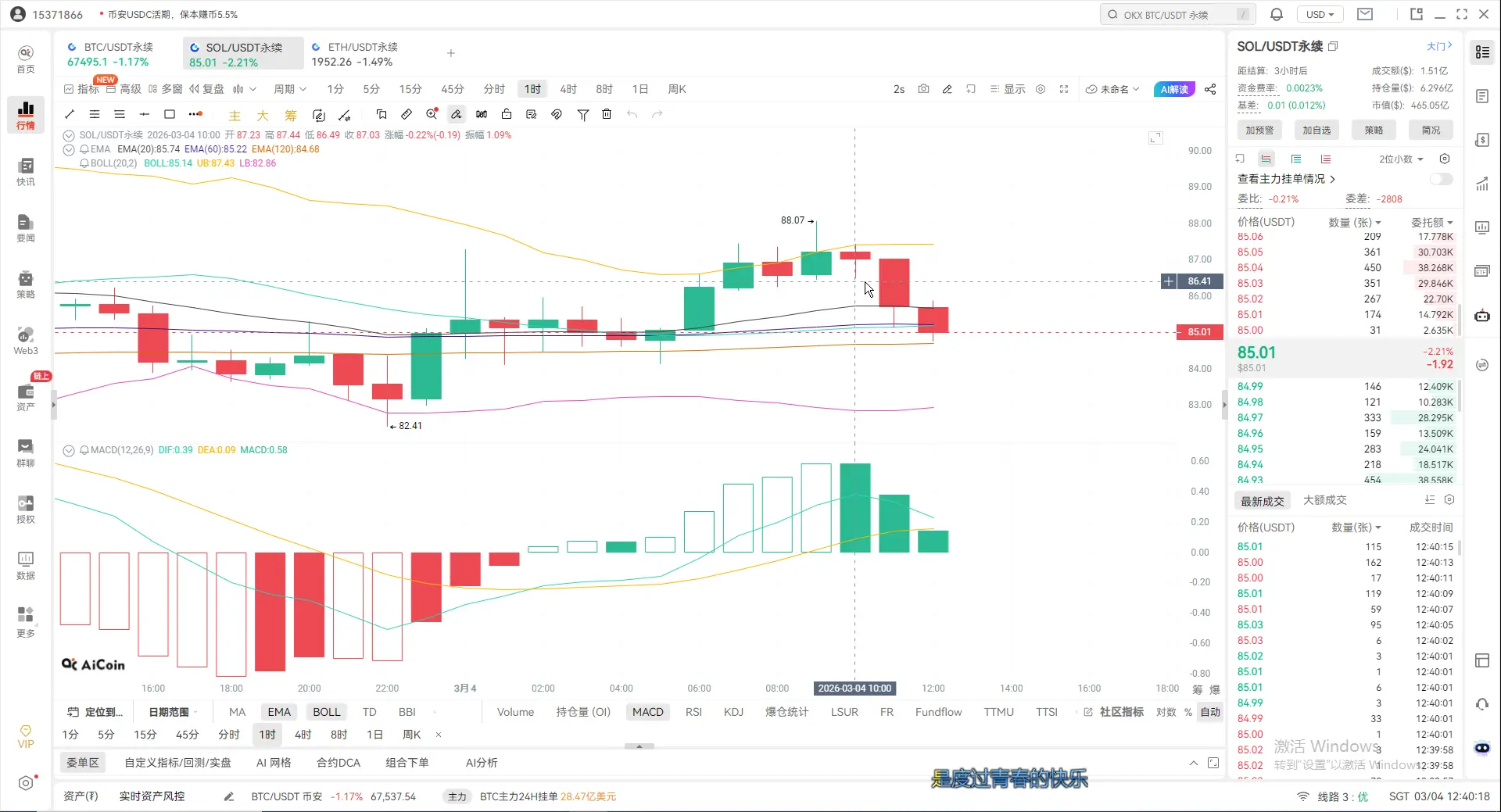This screenshot has width=1501, height=812.
Task: Open chart settings hexagon icon in toolbar
Action: (x=1041, y=89)
